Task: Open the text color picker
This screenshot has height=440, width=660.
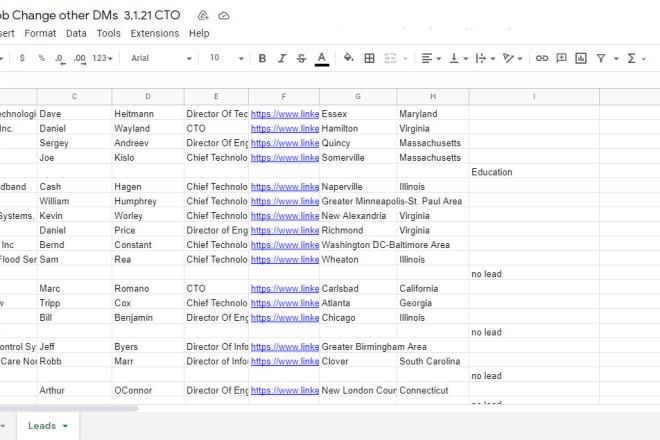Action: coord(322,58)
